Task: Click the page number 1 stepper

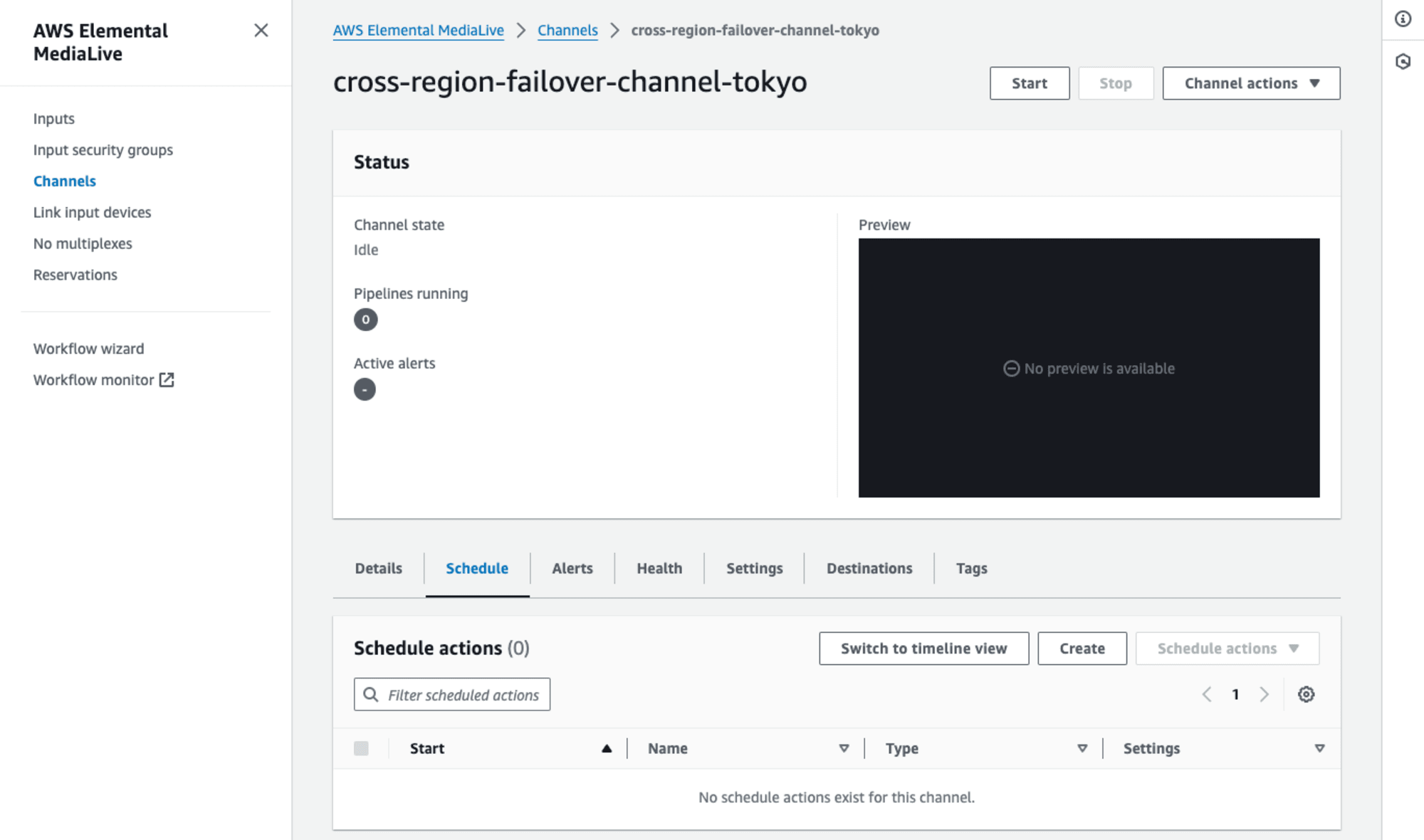Action: click(x=1235, y=694)
